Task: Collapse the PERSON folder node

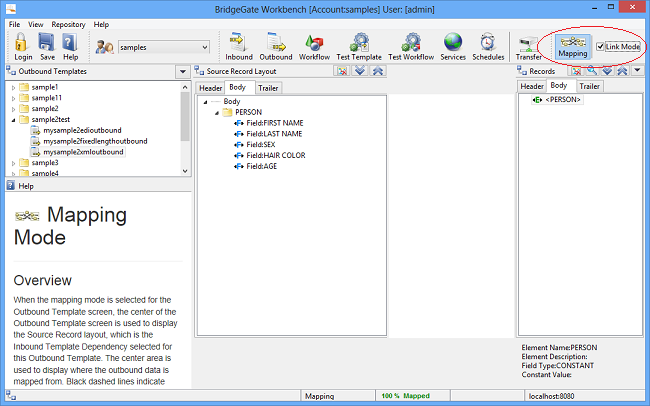Action: pyautogui.click(x=217, y=112)
